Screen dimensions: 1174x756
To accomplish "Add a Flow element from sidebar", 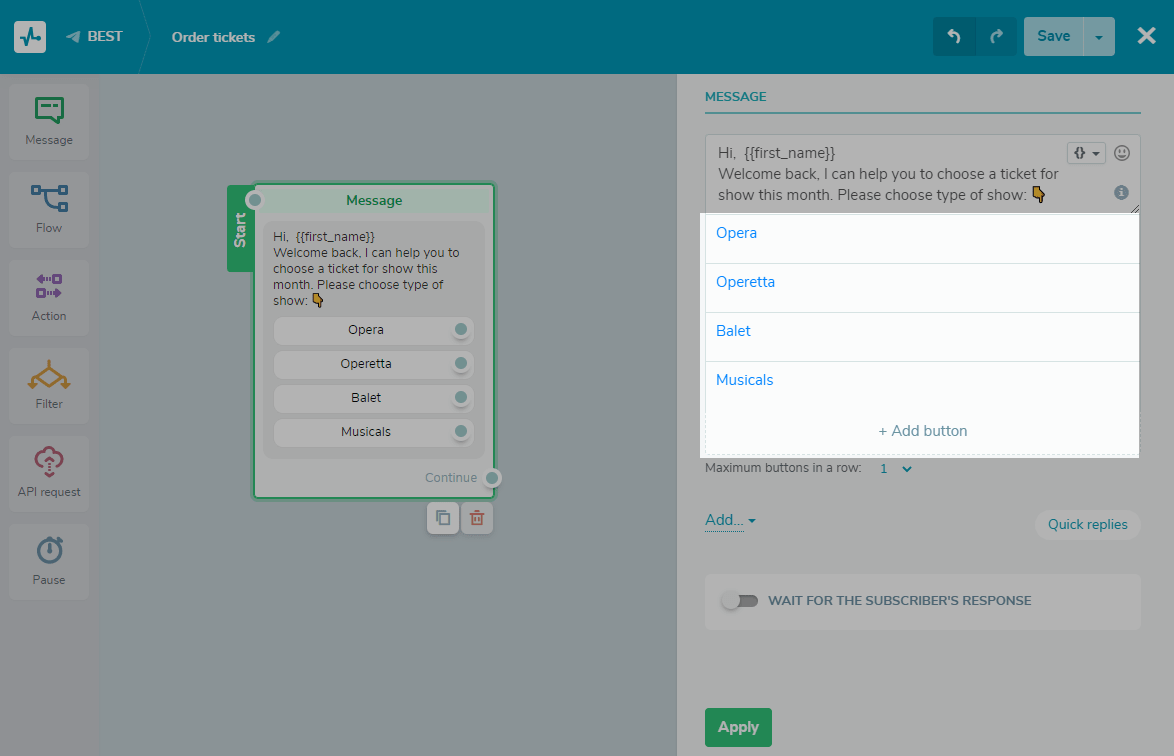I will 49,209.
